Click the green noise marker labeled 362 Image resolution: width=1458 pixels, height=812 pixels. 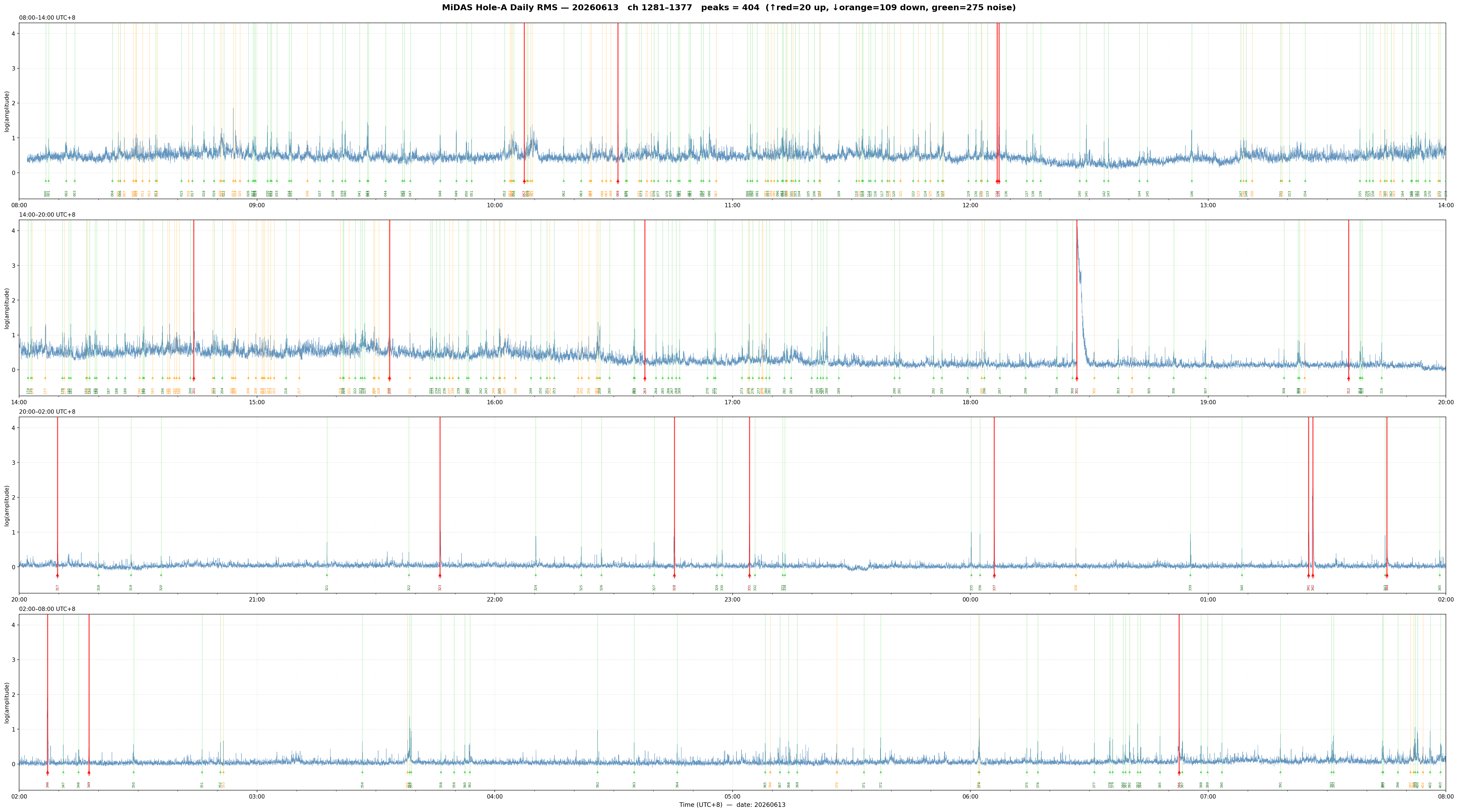(597, 772)
